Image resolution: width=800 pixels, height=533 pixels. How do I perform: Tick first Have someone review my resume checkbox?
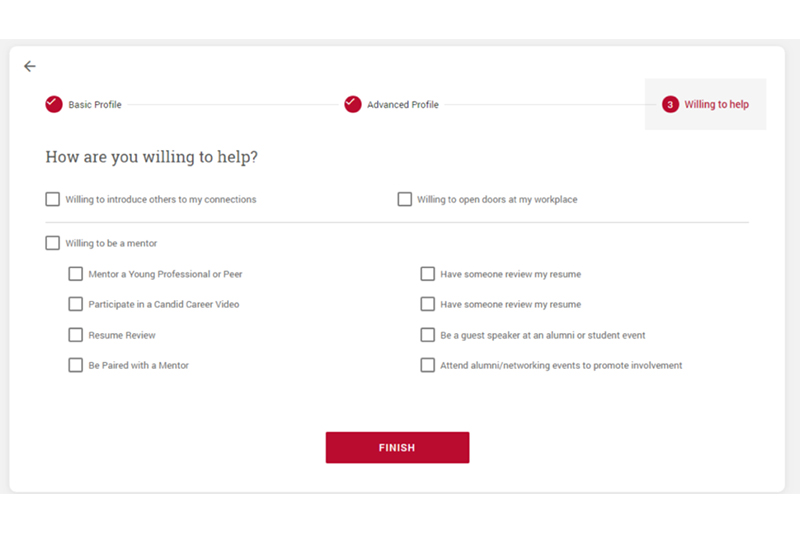428,274
